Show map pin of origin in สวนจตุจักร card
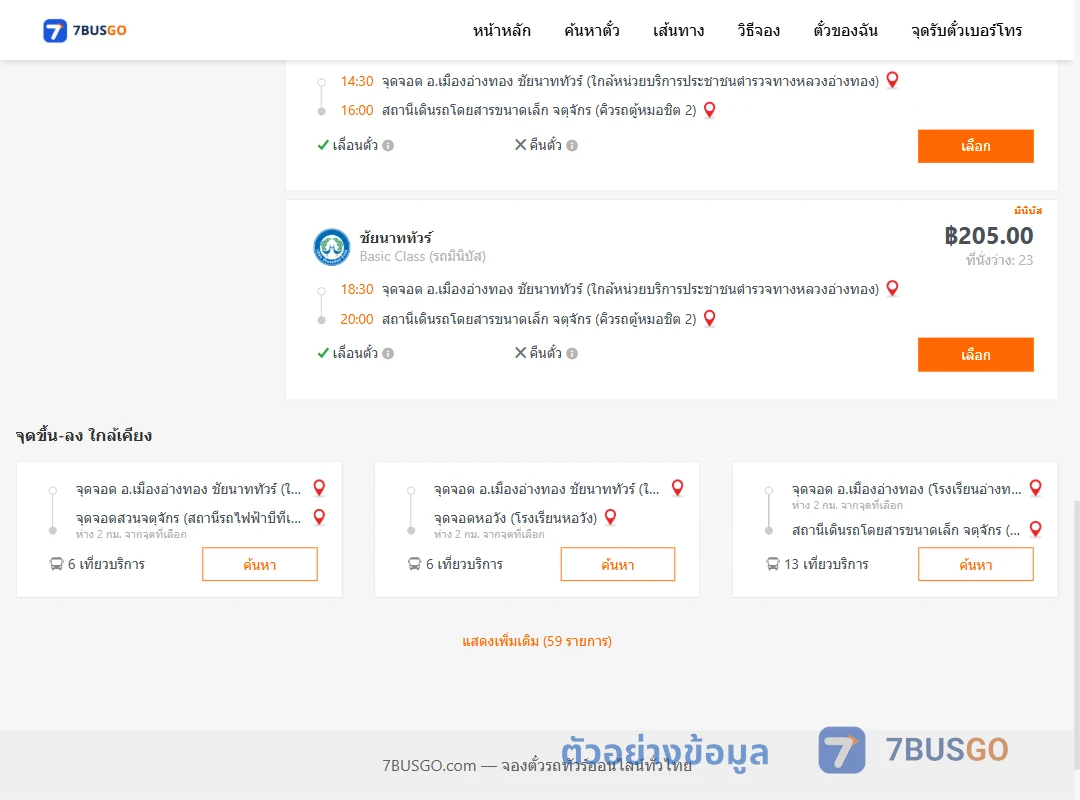Viewport: 1080px width, 800px height. pyautogui.click(x=320, y=488)
